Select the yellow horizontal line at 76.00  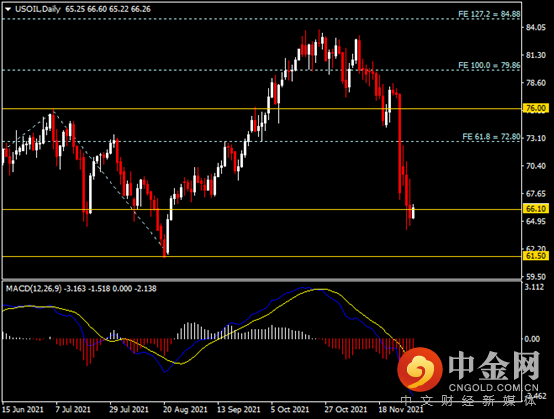click(262, 109)
